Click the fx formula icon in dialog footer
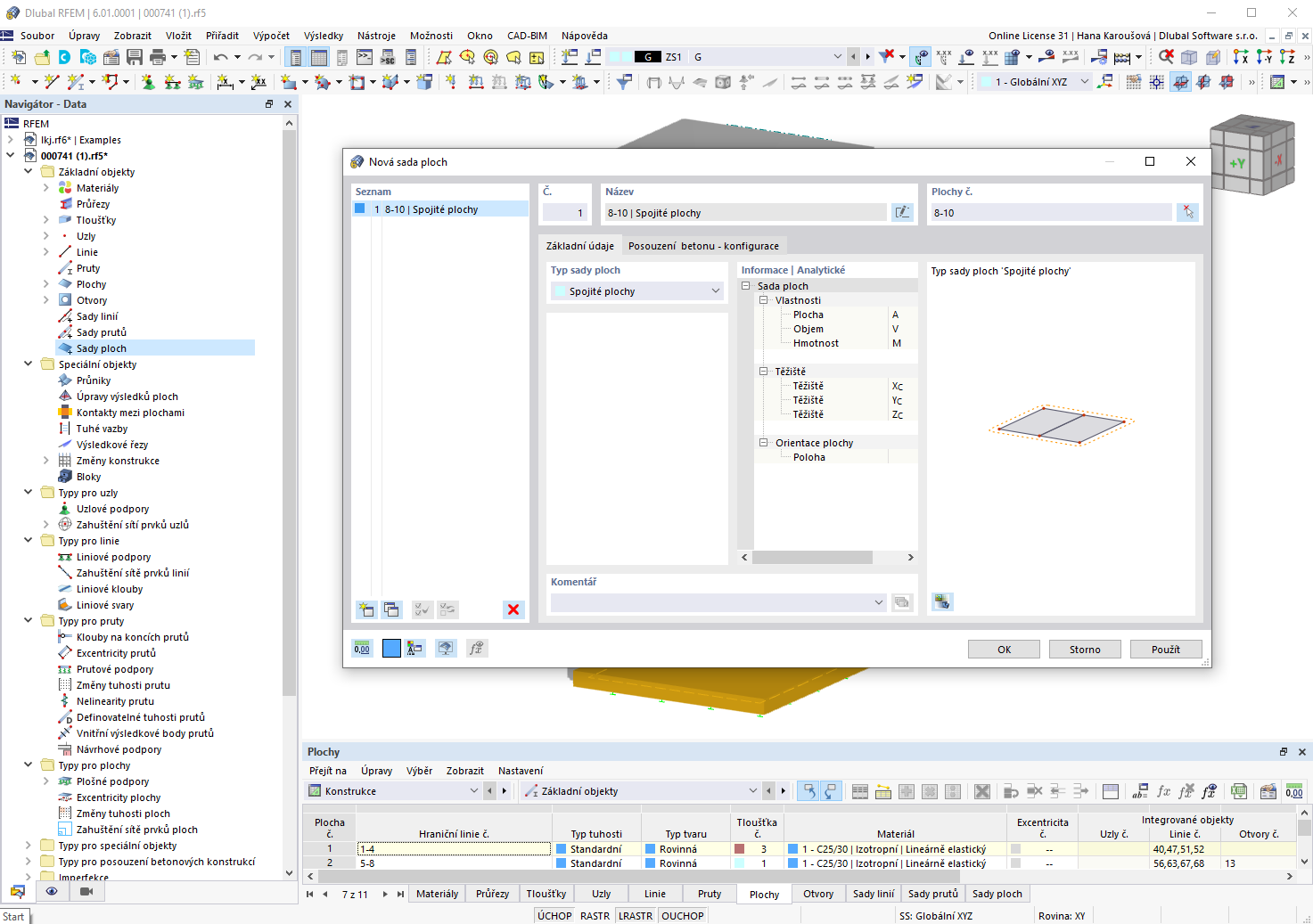Screen dimensions: 1313x924 (477, 649)
